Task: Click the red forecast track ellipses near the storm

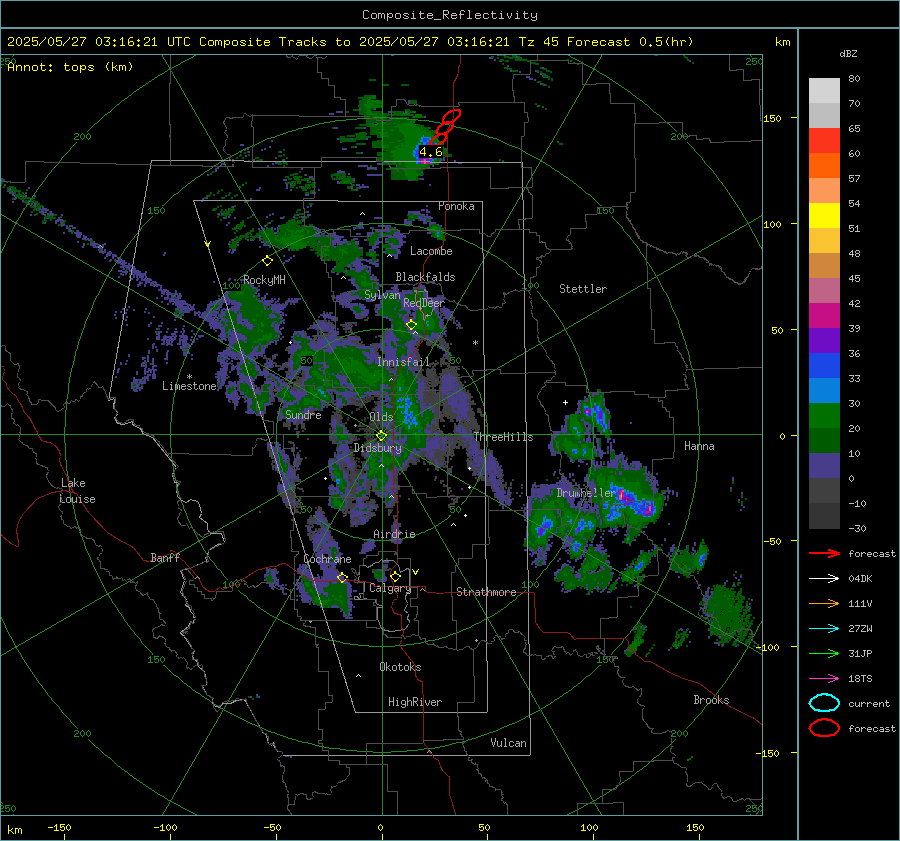Action: click(x=445, y=127)
